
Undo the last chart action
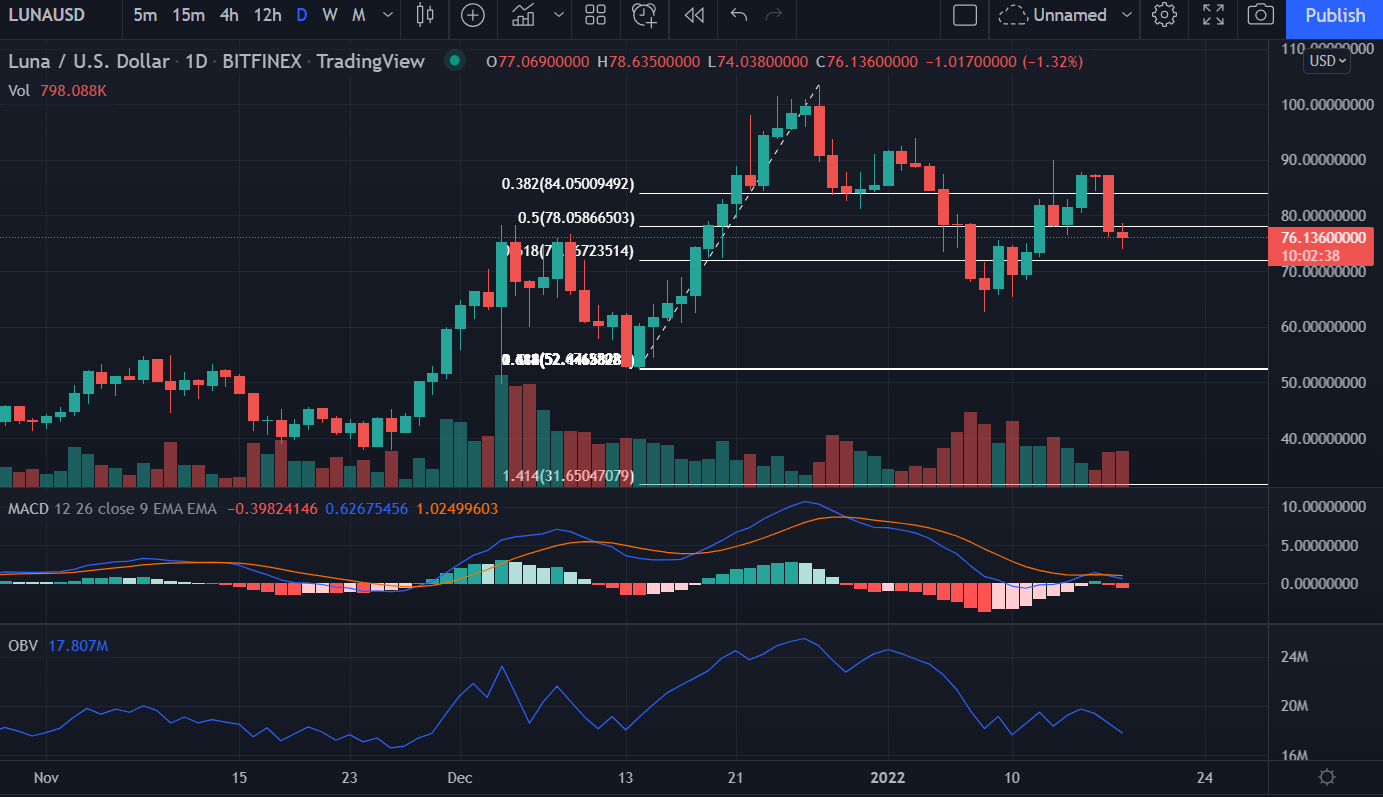pyautogui.click(x=739, y=15)
